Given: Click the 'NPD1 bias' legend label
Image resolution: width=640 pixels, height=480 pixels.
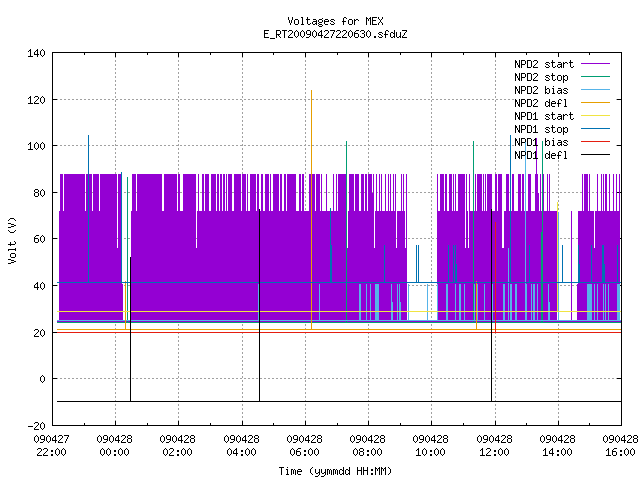Looking at the screenshot, I should click(x=541, y=142).
